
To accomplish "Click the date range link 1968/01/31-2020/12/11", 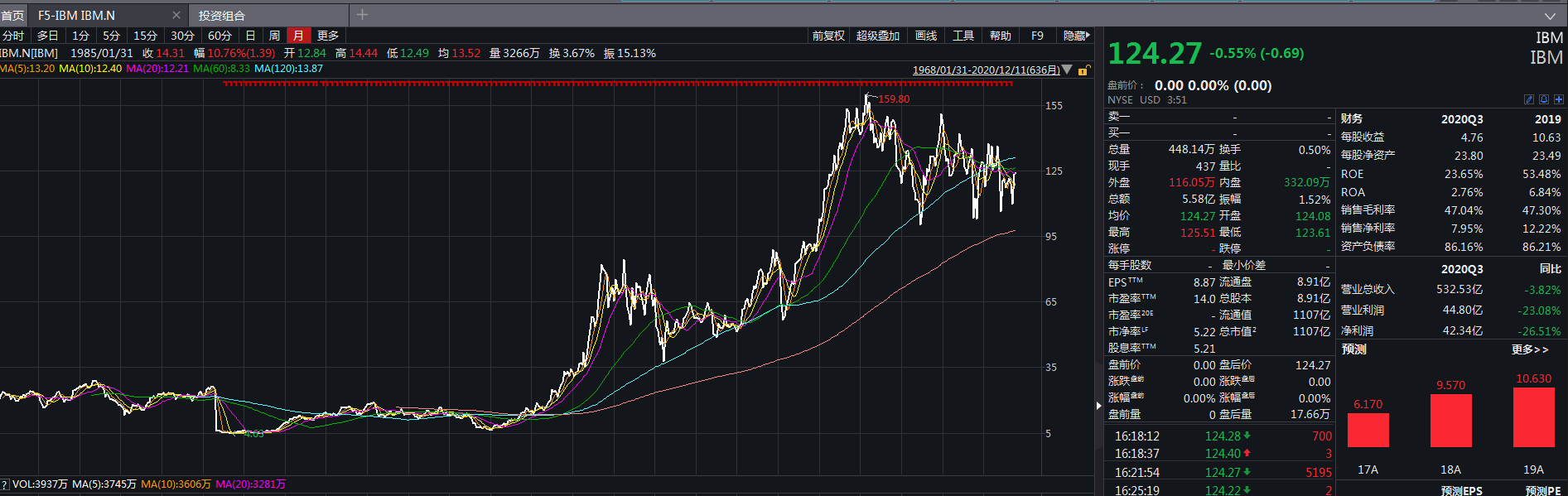I will coord(986,70).
